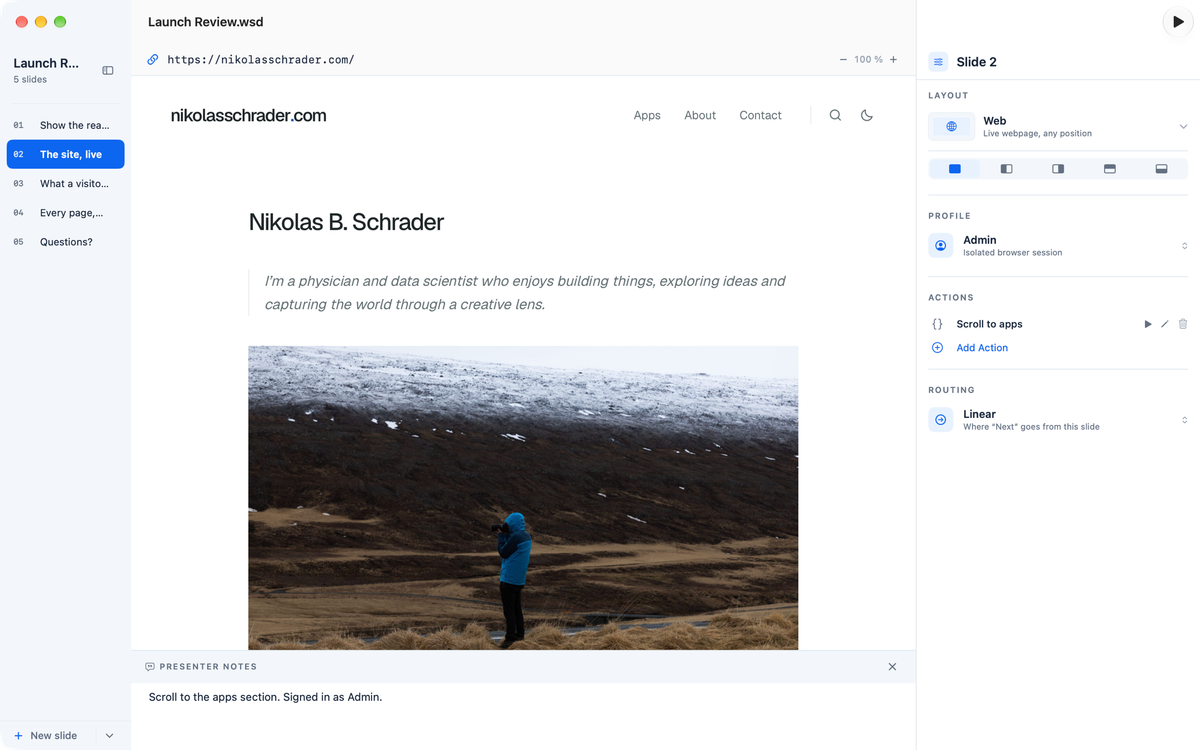Toggle the slide sidebar panel icon
Screen dimensions: 1200x750
click(x=108, y=71)
